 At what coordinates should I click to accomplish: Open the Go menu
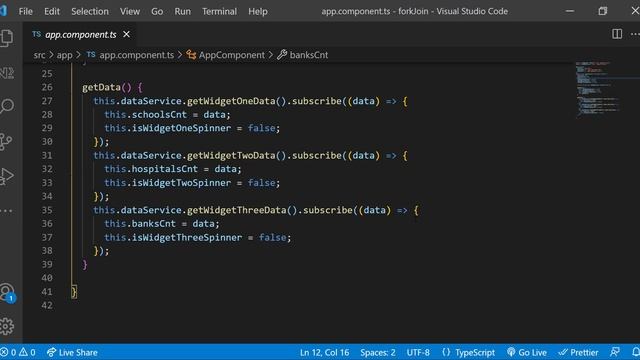(157, 11)
